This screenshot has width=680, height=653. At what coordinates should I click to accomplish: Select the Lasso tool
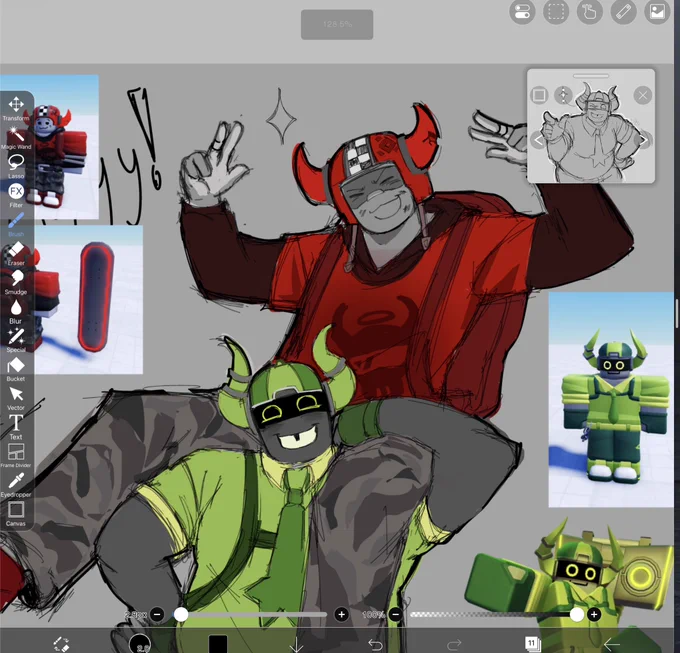16,167
